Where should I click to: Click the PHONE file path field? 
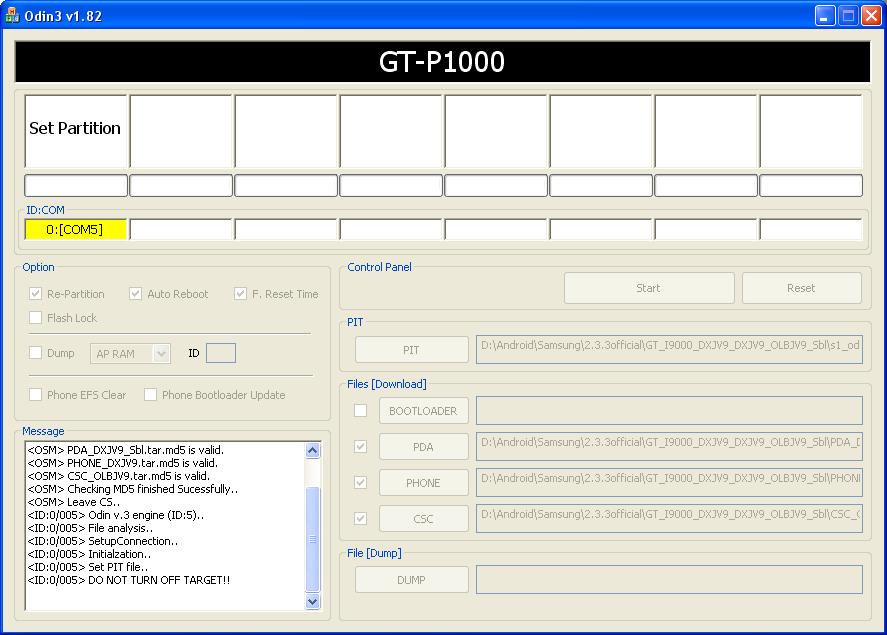click(669, 482)
